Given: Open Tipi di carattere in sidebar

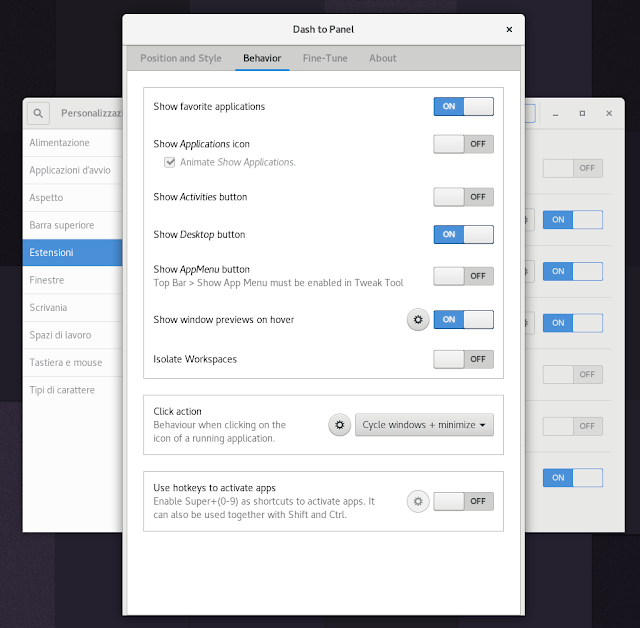Looking at the screenshot, I should (73, 390).
